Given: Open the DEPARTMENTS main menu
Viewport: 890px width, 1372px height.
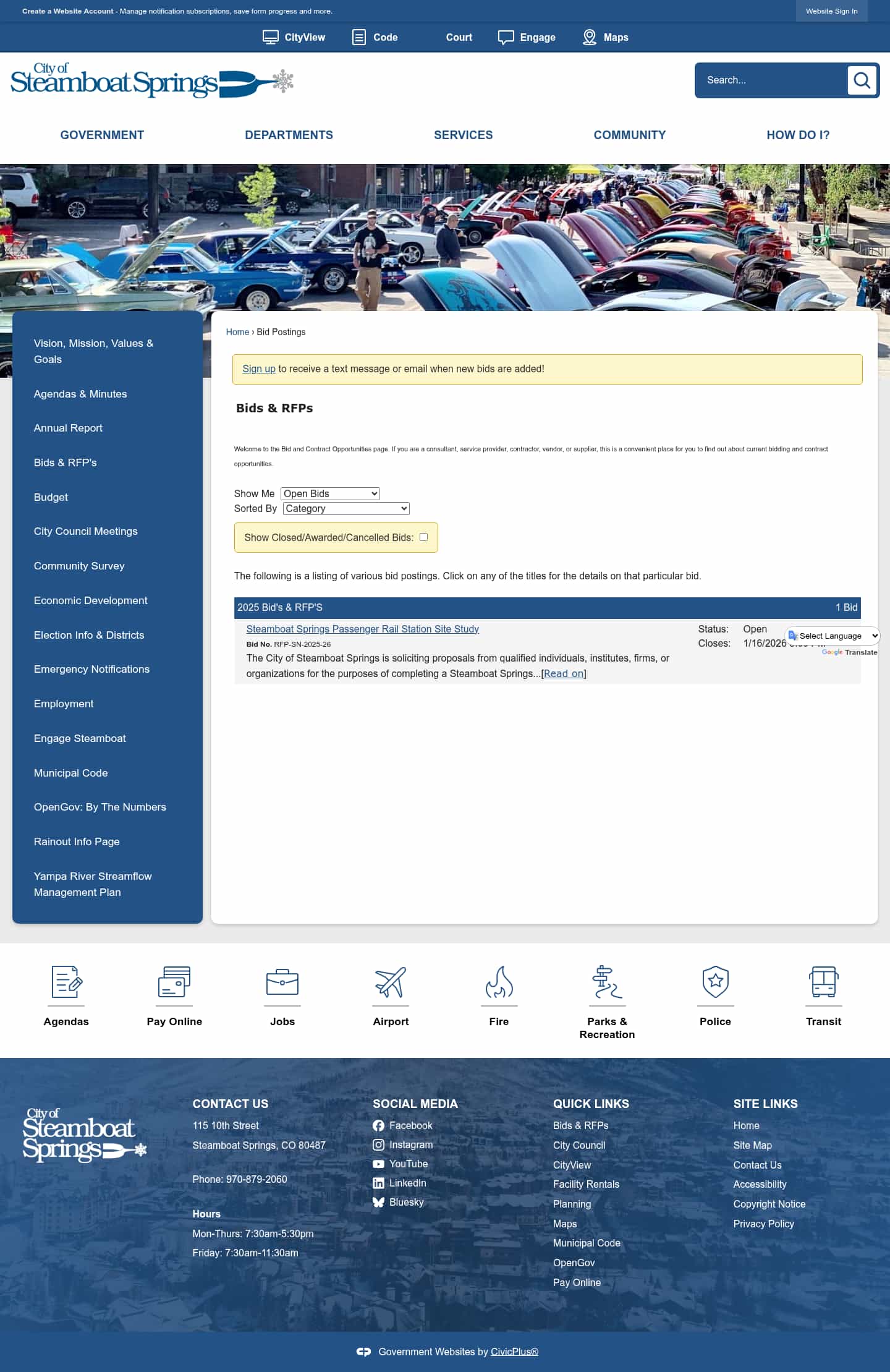Looking at the screenshot, I should click(x=289, y=135).
